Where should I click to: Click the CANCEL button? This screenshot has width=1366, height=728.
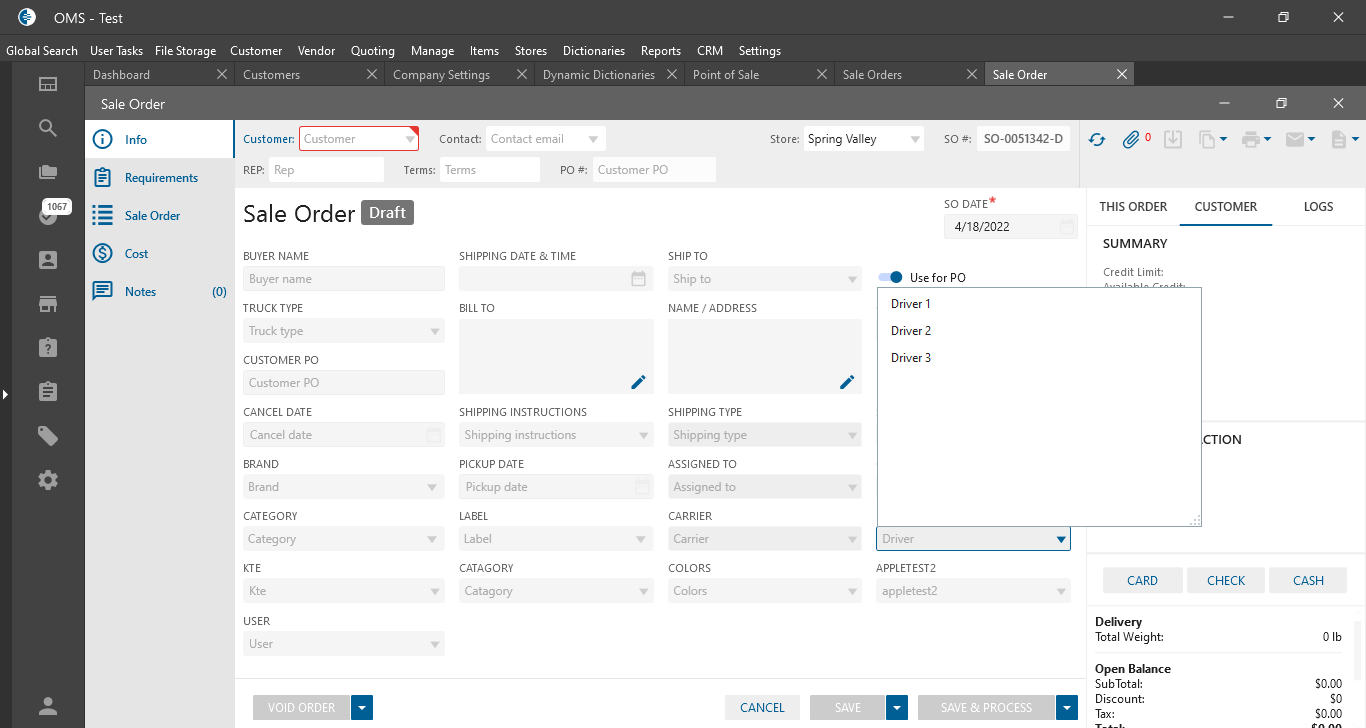pyautogui.click(x=762, y=708)
